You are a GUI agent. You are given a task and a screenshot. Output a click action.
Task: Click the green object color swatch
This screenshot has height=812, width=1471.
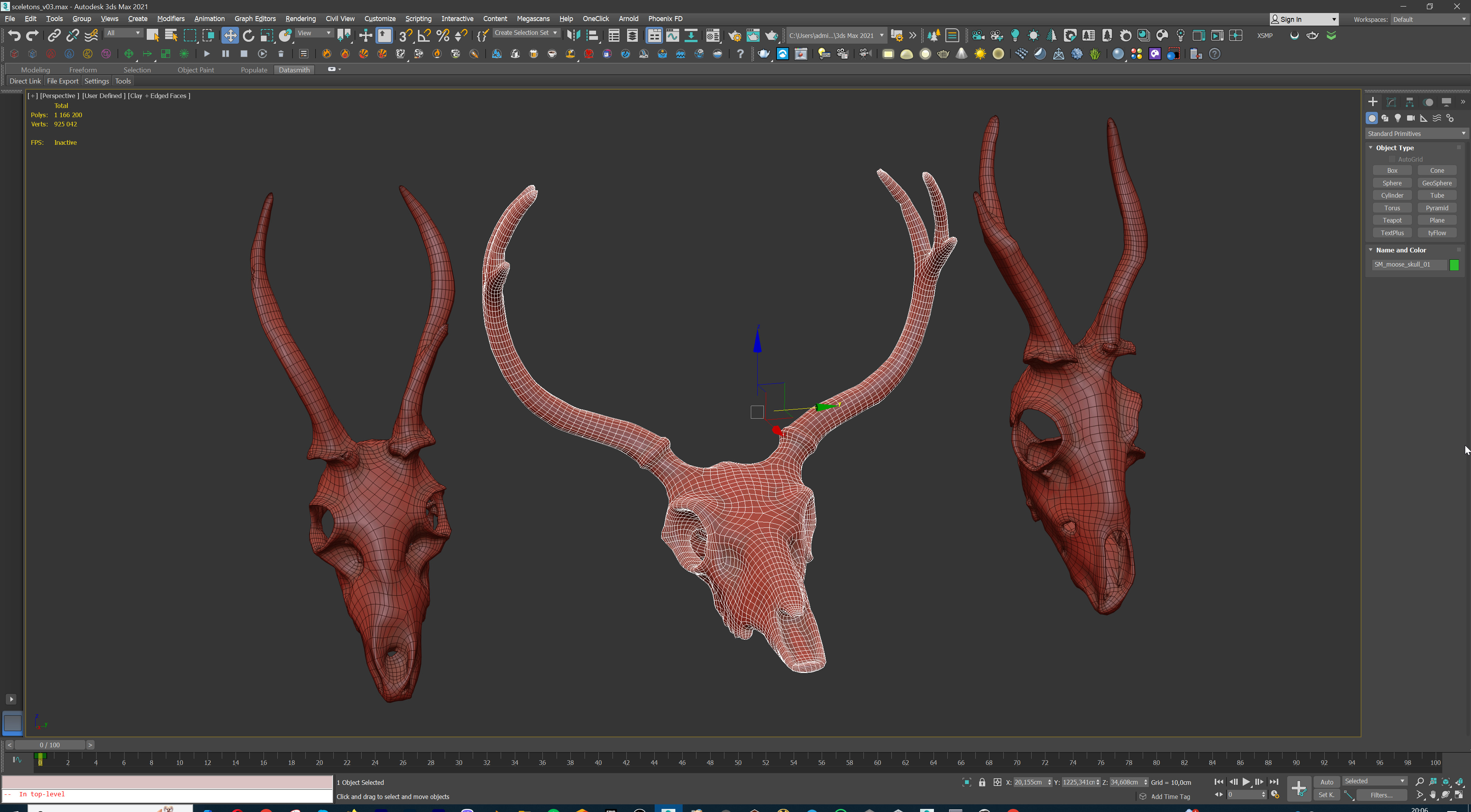pyautogui.click(x=1455, y=264)
